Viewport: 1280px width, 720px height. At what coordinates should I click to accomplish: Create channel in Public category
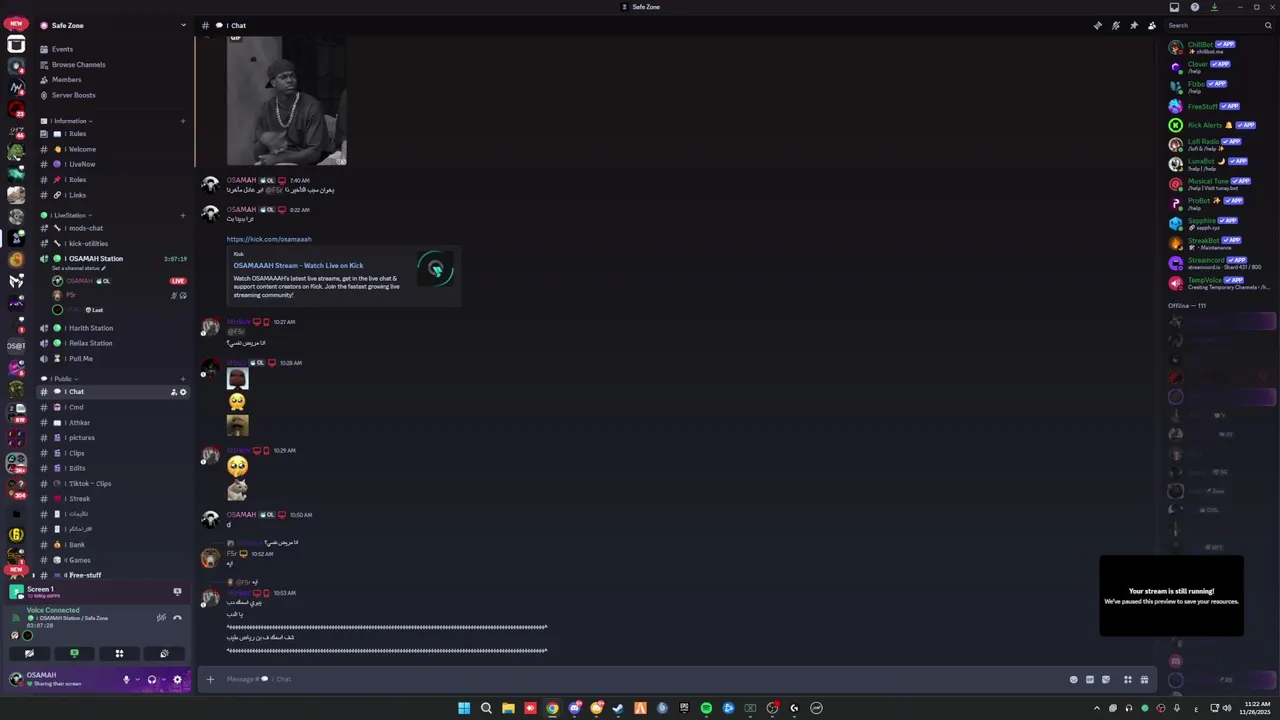tap(183, 379)
